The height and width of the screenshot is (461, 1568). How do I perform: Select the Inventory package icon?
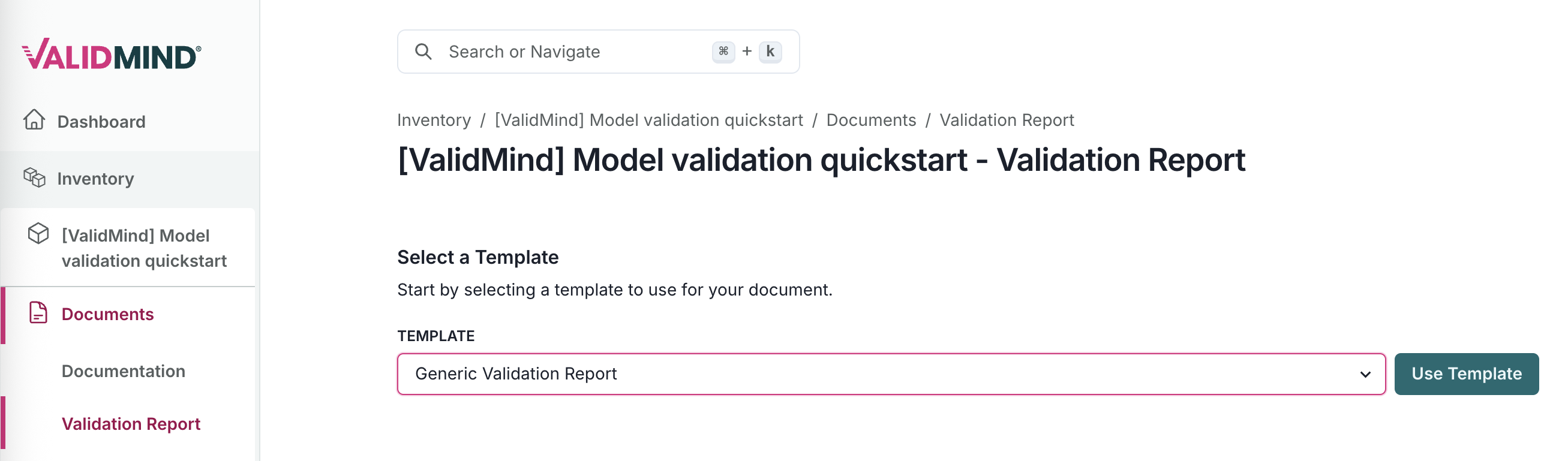click(35, 177)
